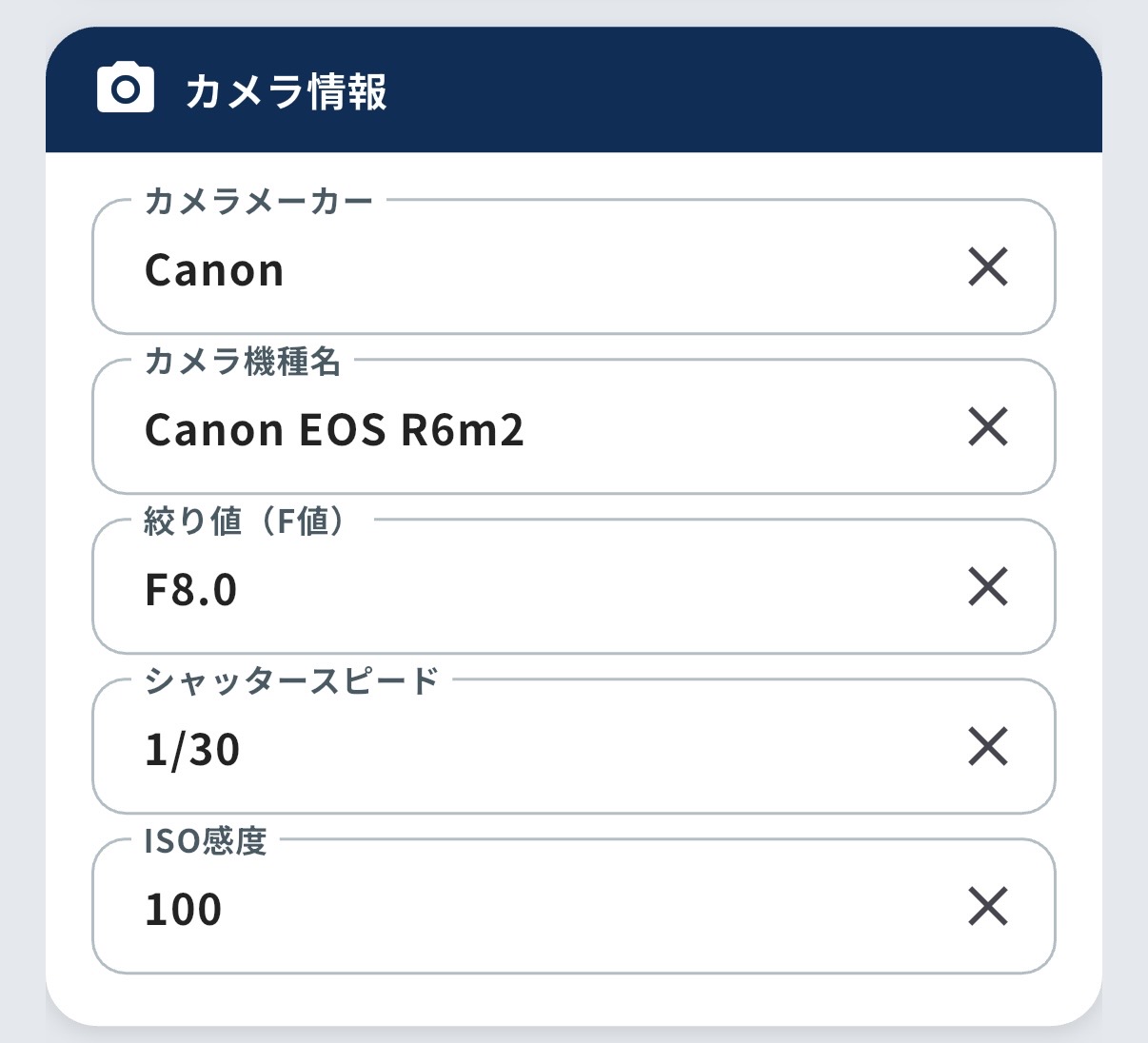The height and width of the screenshot is (1043, 1148).
Task: Click the ISO感度 field label
Action: (205, 839)
